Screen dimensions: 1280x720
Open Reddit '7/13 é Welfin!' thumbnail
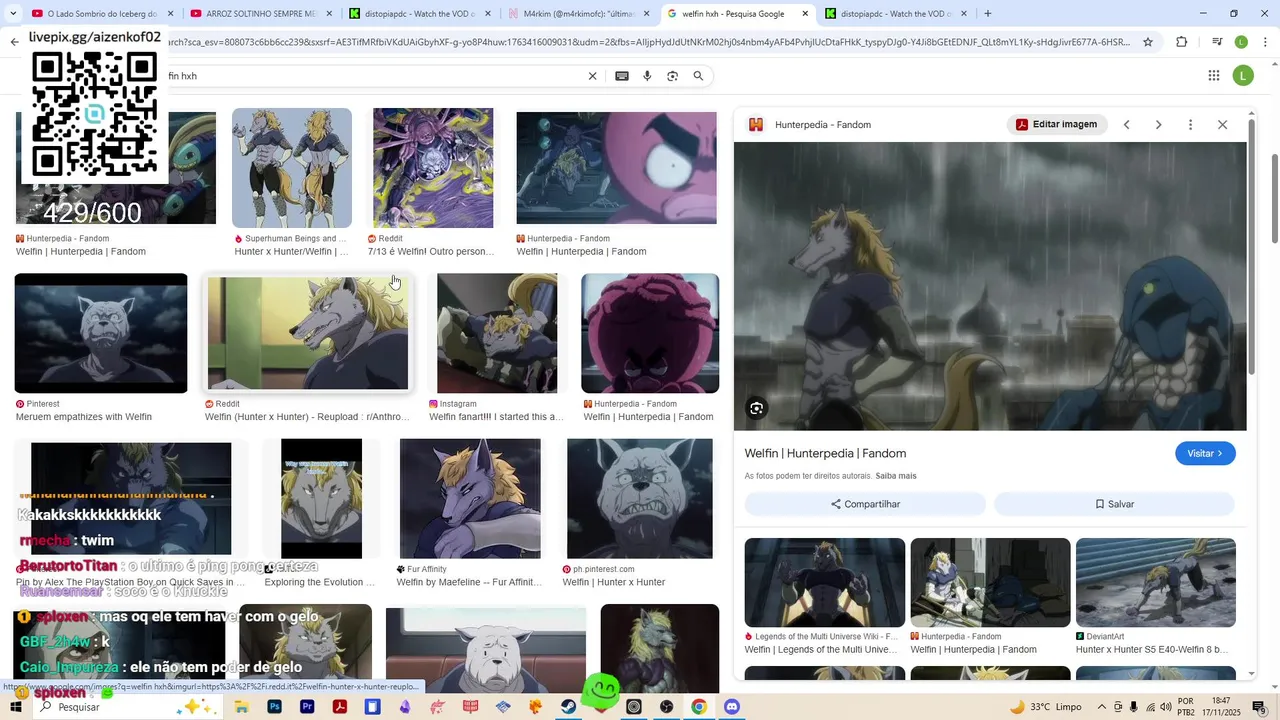pos(433,168)
